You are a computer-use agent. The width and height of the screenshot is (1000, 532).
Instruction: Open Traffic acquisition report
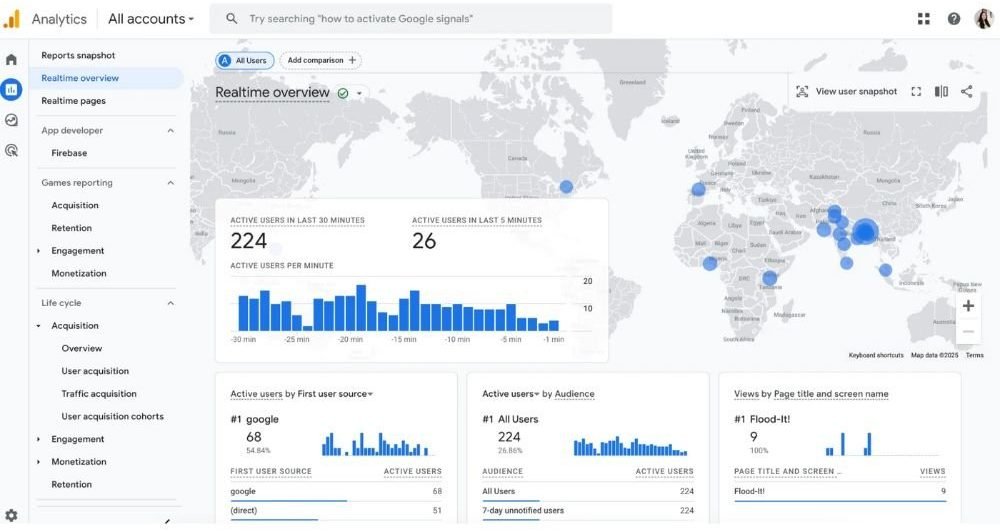(99, 394)
